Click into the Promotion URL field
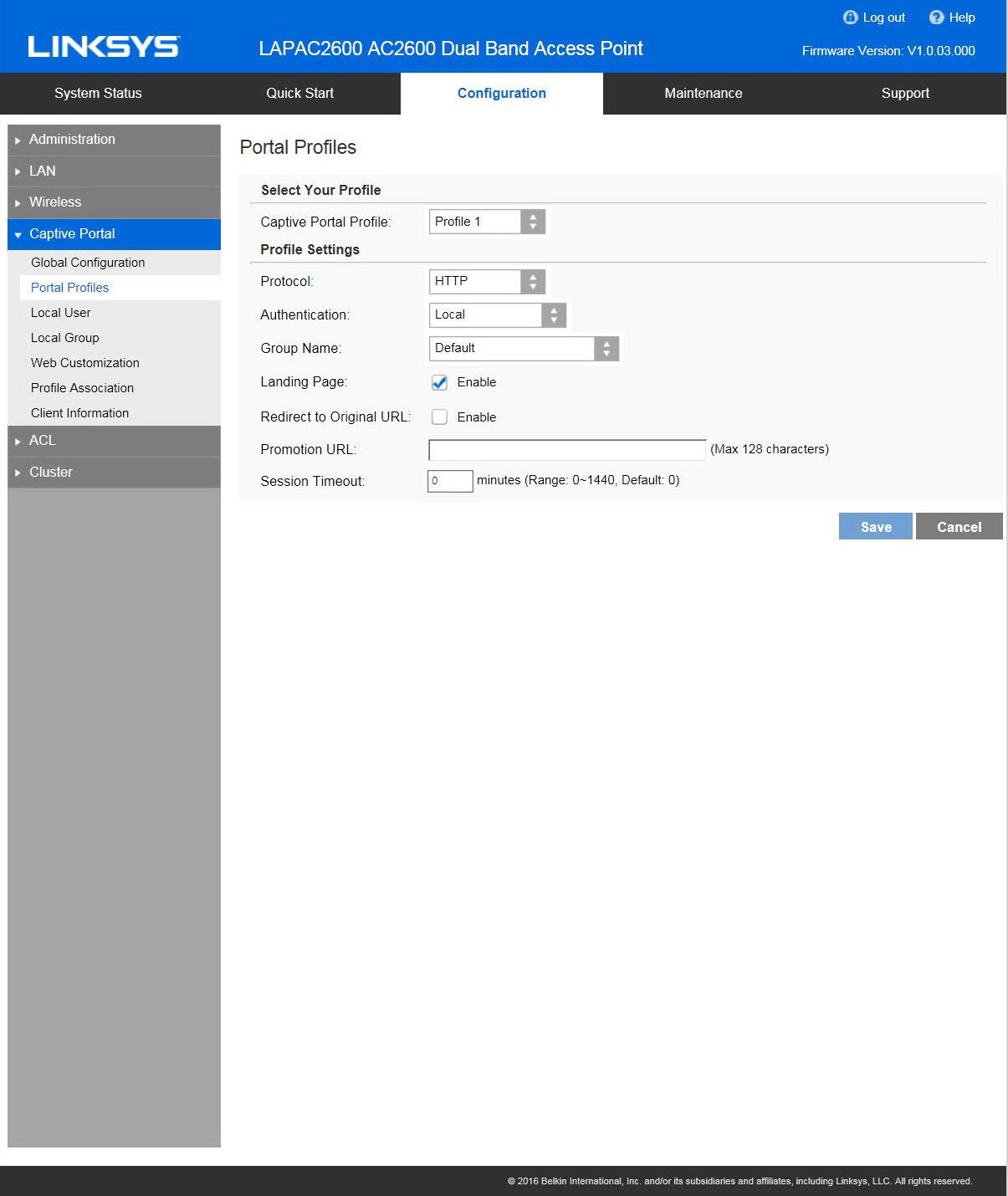The image size is (1008, 1196). 567,450
